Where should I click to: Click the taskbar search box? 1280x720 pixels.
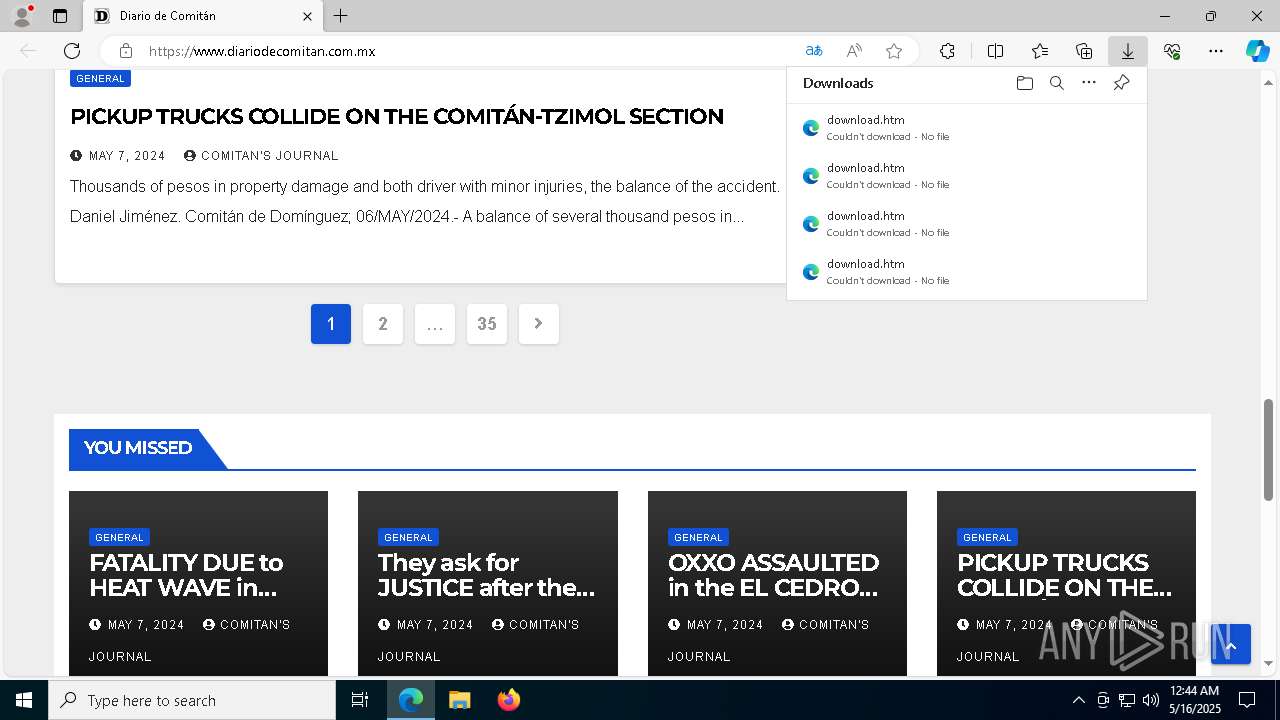(x=192, y=700)
